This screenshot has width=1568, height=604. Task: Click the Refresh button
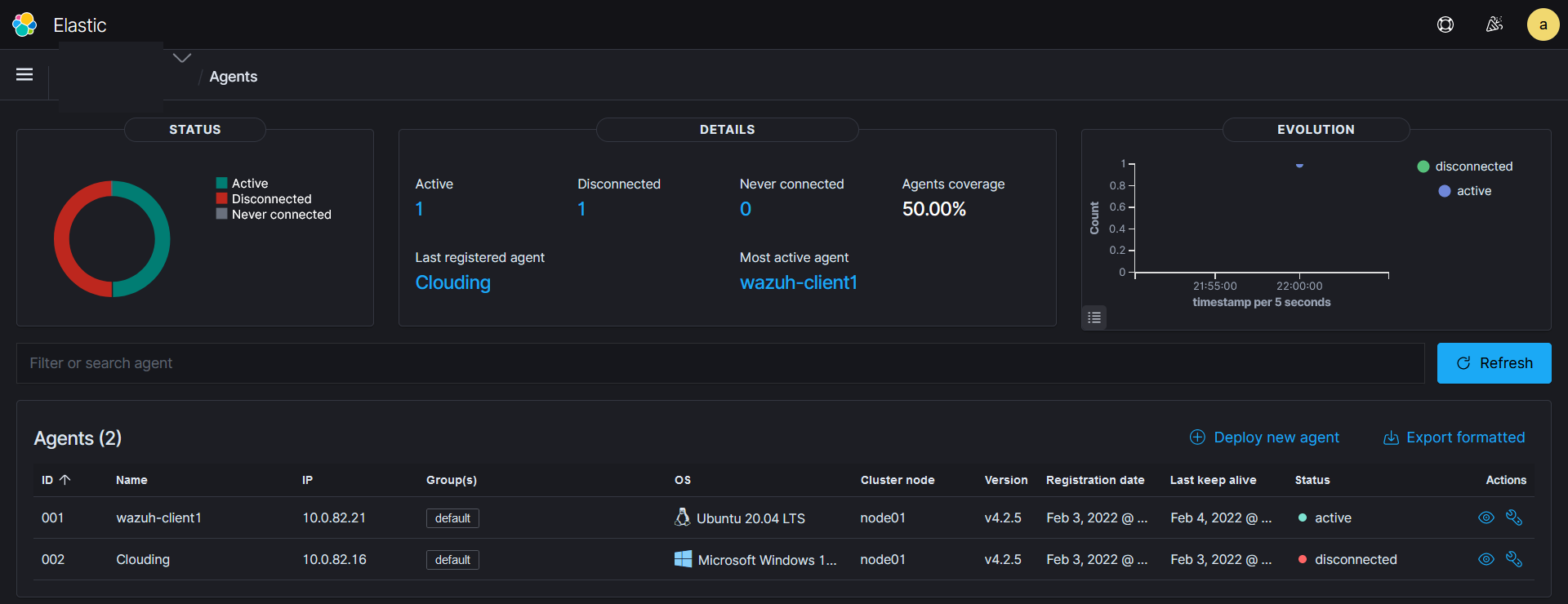pyautogui.click(x=1494, y=363)
